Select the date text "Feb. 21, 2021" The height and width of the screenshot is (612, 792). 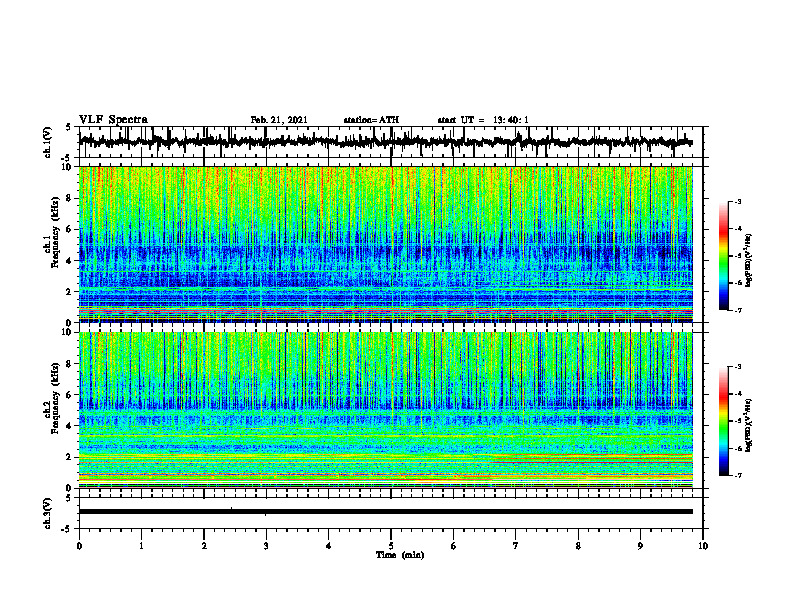point(279,120)
